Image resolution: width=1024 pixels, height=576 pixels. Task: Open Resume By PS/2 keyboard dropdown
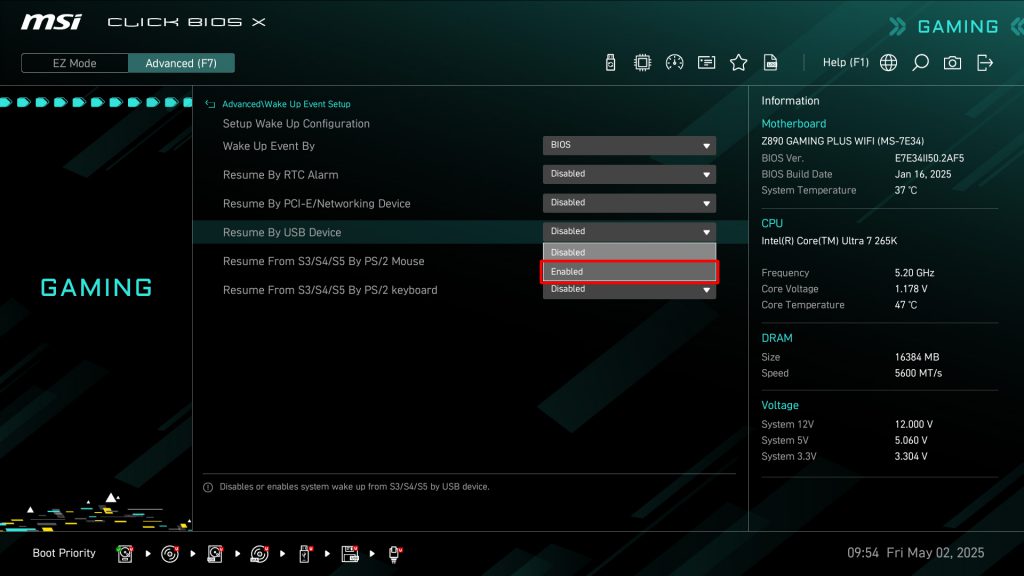(629, 291)
